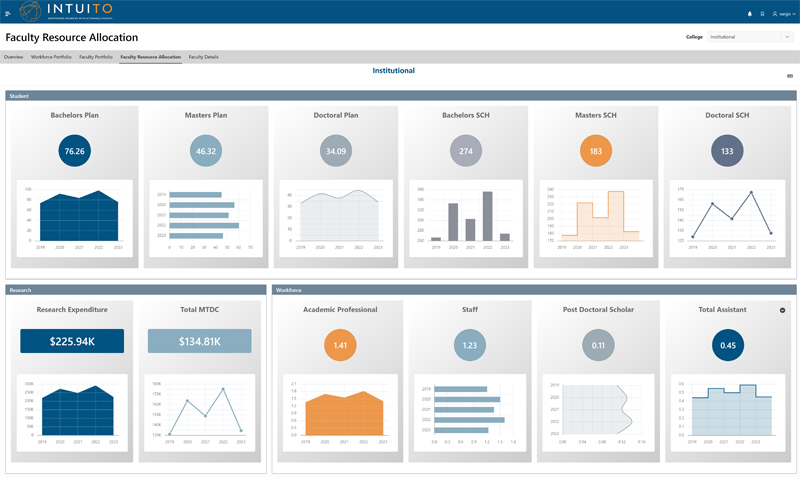Switch to the Overview tab

click(x=13, y=57)
